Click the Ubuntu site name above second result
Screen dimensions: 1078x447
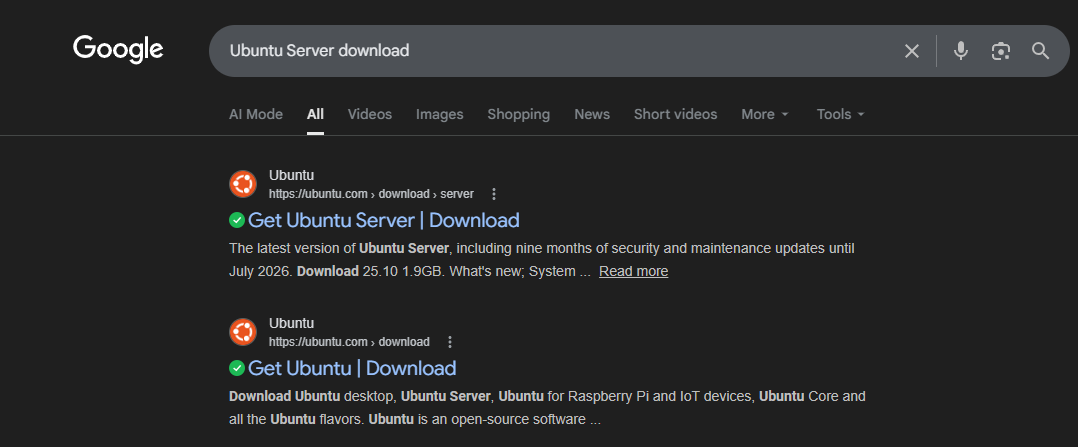pos(292,323)
